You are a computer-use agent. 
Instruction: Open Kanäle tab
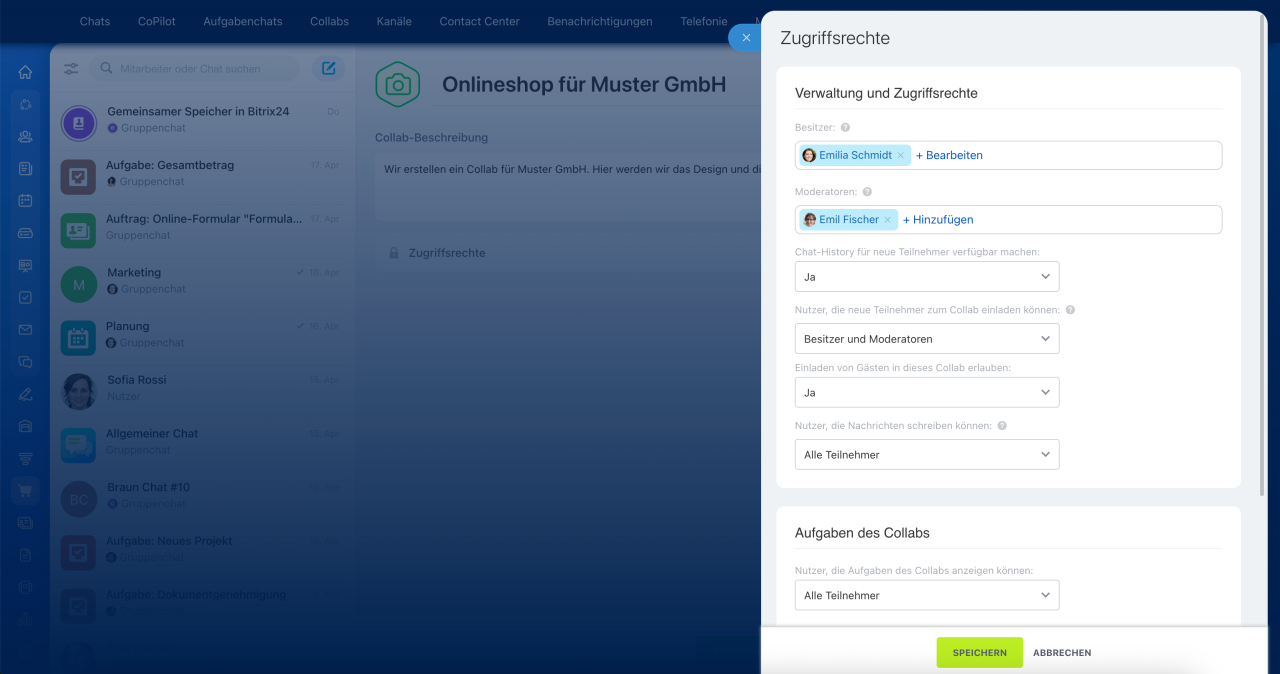pos(394,21)
